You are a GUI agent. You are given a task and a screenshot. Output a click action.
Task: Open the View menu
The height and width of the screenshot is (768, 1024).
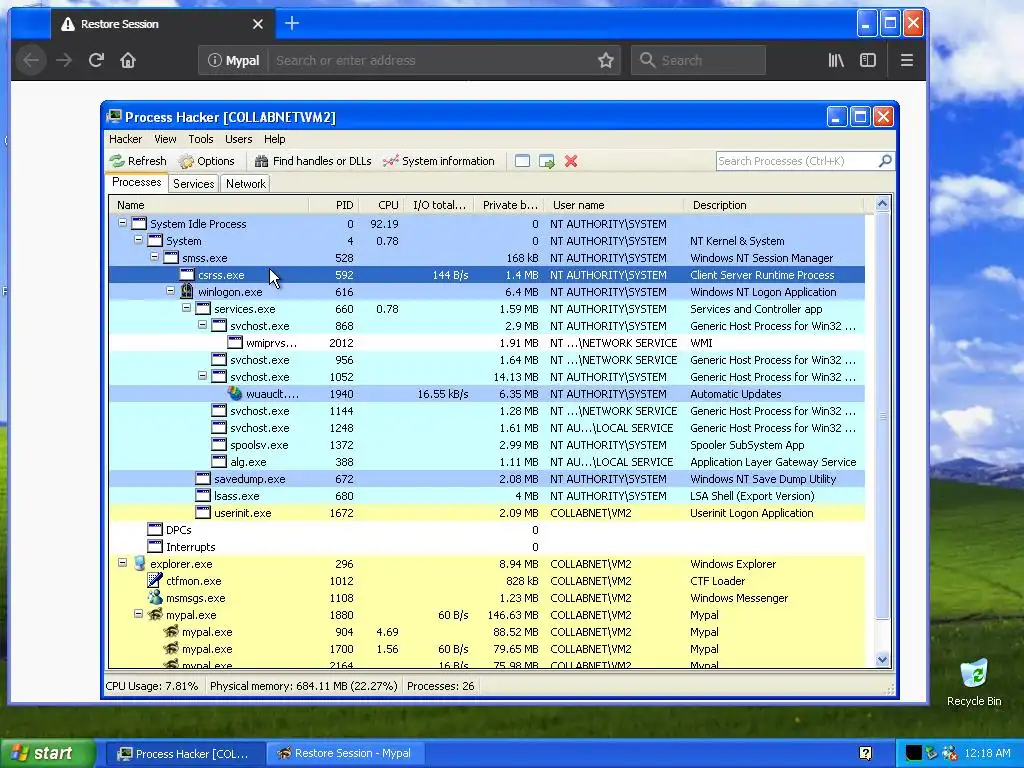165,139
